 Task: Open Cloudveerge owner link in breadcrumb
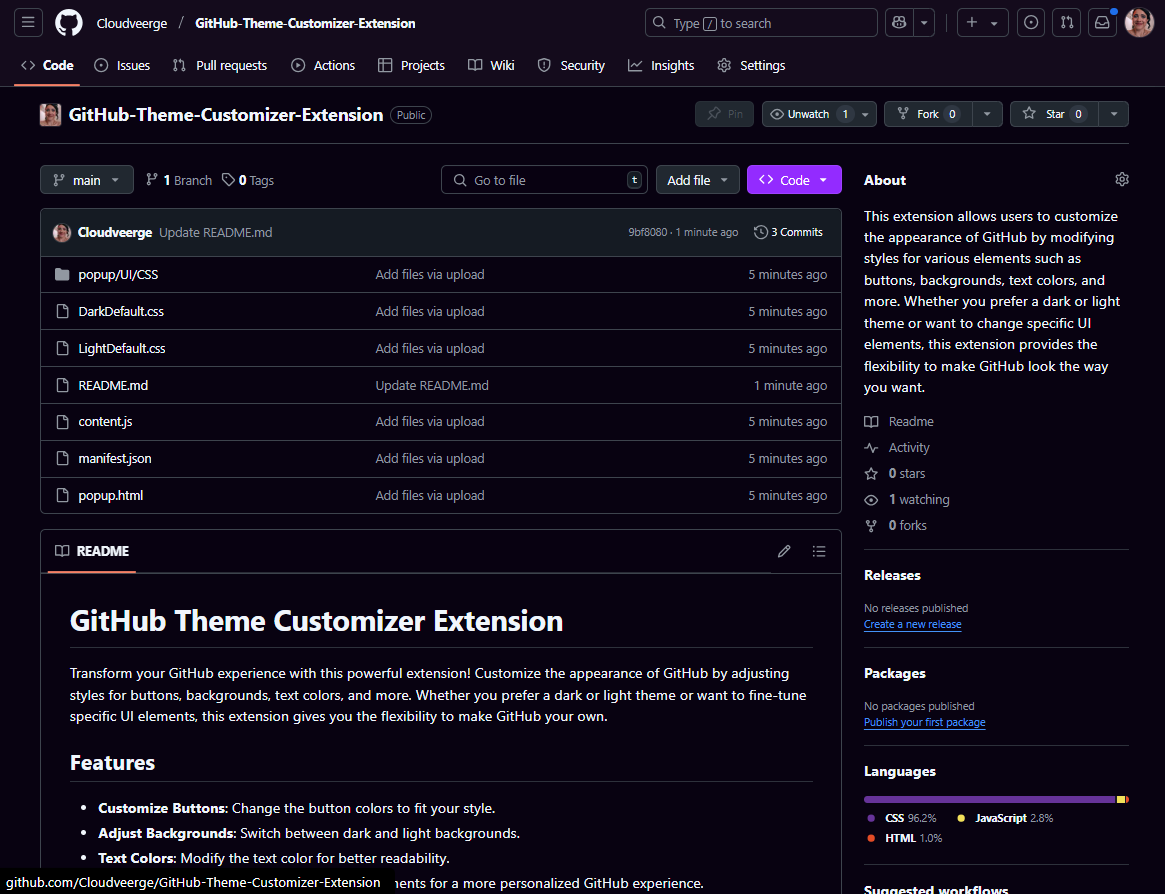(132, 23)
